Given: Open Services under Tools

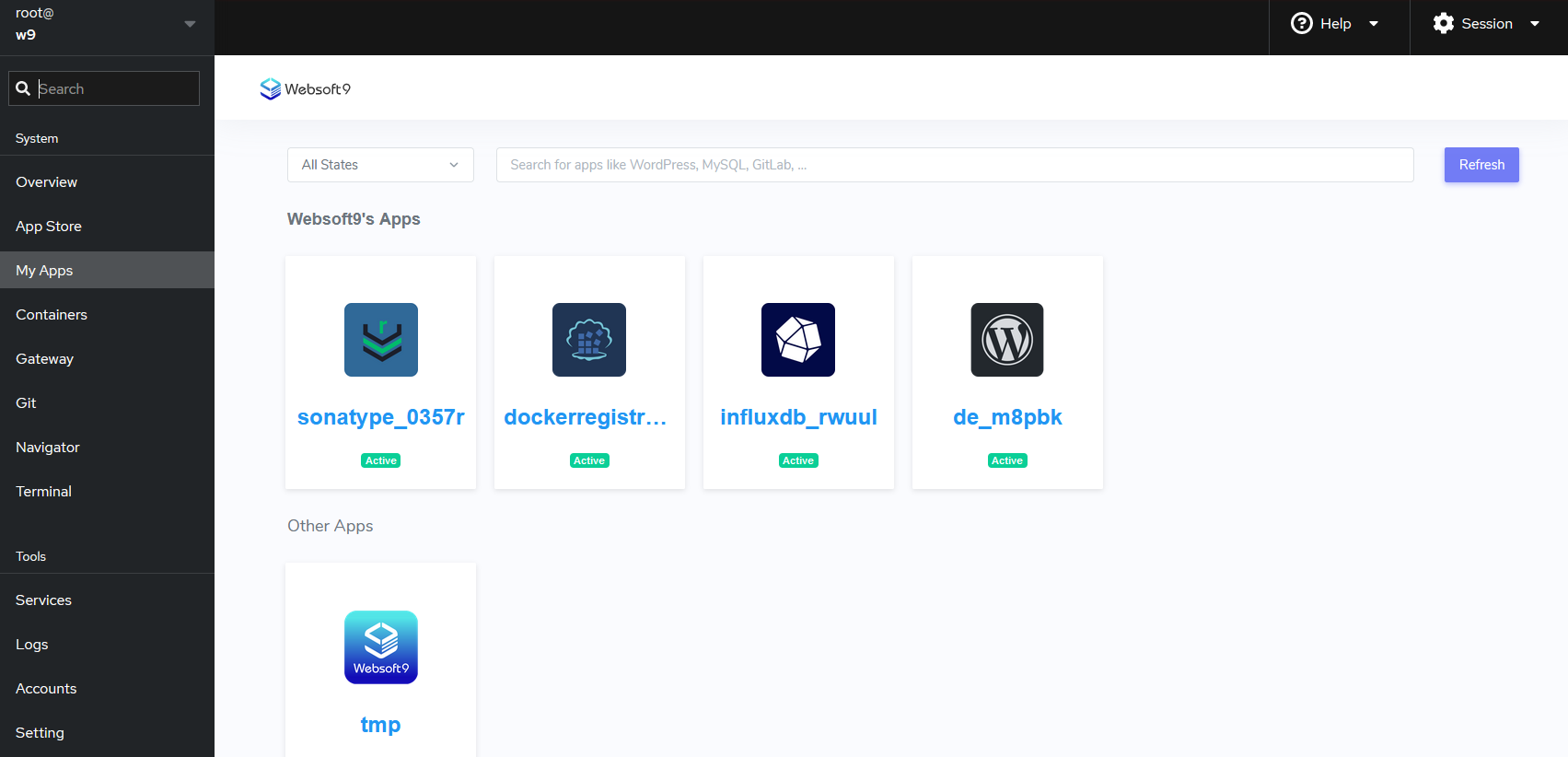Looking at the screenshot, I should point(43,600).
